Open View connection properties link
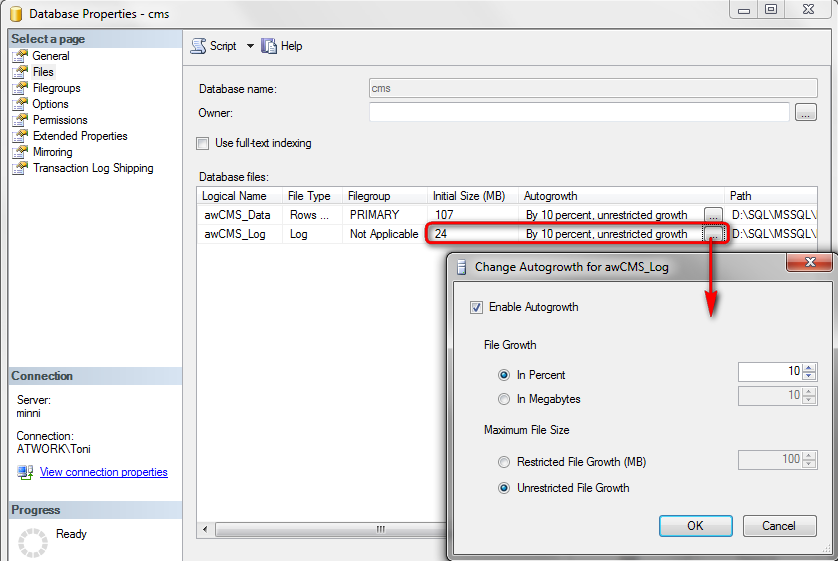The width and height of the screenshot is (838, 561). coord(103,472)
